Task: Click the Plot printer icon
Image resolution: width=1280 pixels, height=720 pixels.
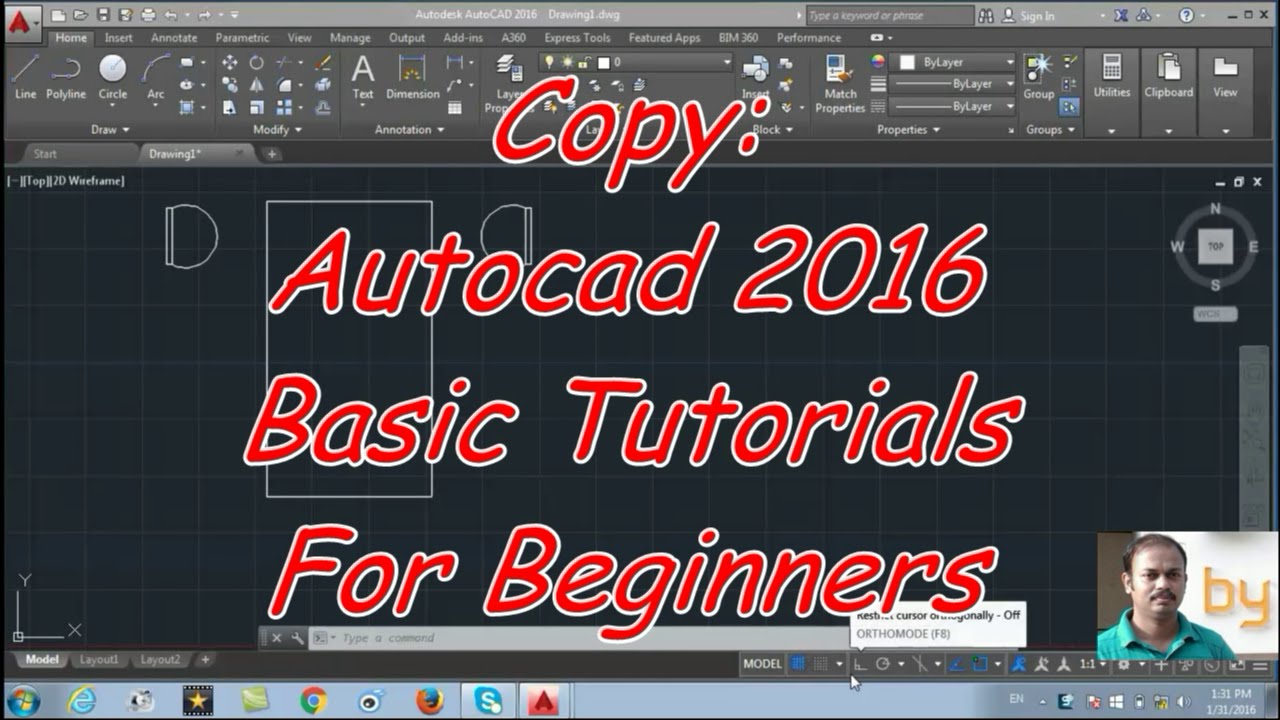Action: click(x=148, y=15)
